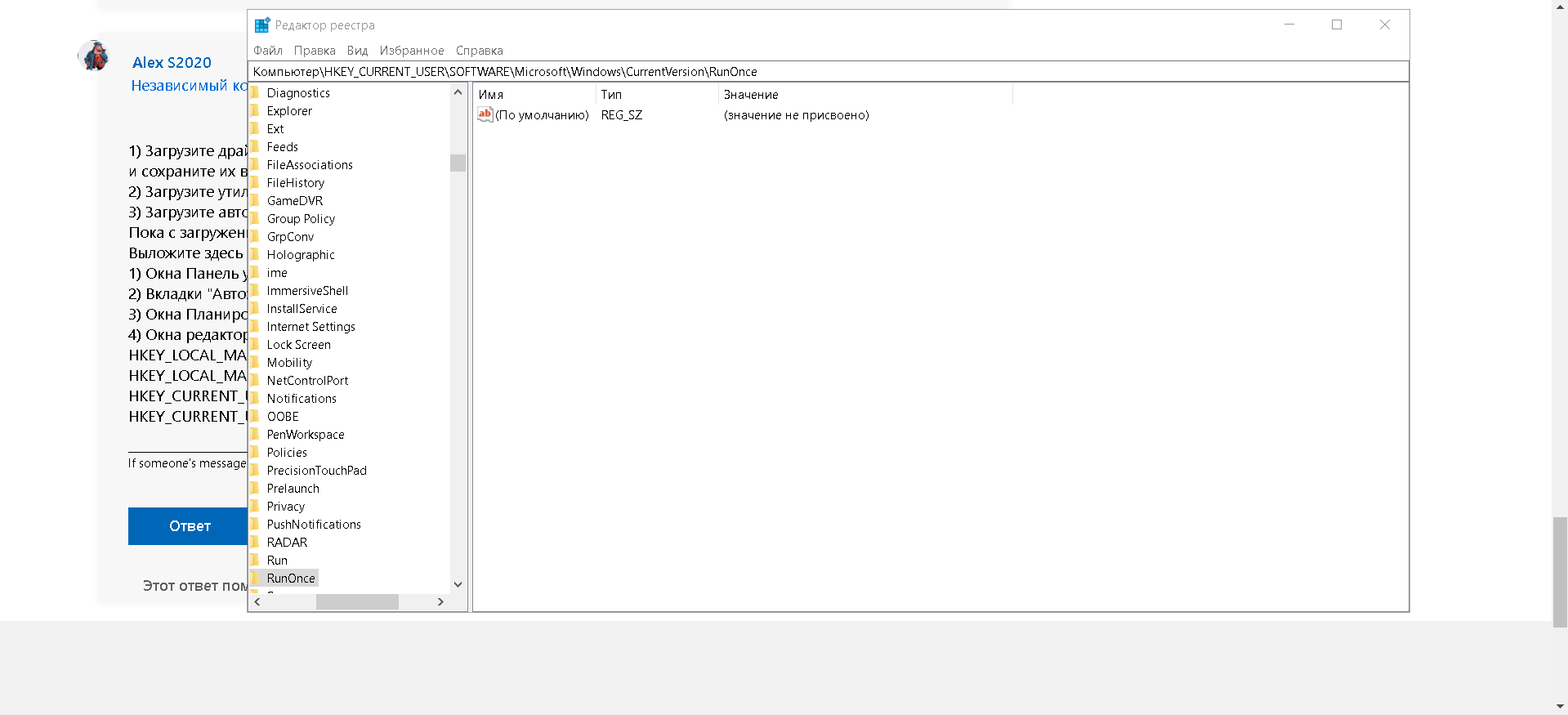Select the Feeds registry key
This screenshot has height=715, width=1568.
[x=282, y=147]
